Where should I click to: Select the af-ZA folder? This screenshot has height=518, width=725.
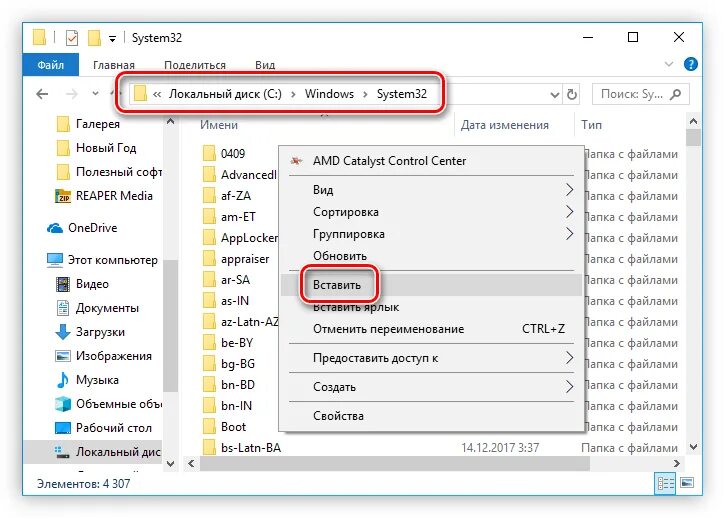tap(227, 196)
